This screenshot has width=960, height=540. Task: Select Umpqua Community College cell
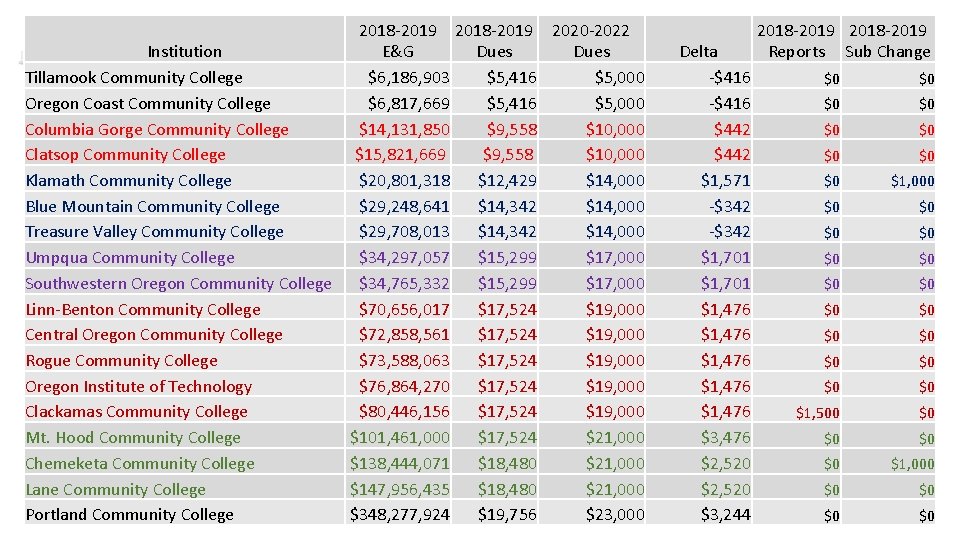[130, 258]
